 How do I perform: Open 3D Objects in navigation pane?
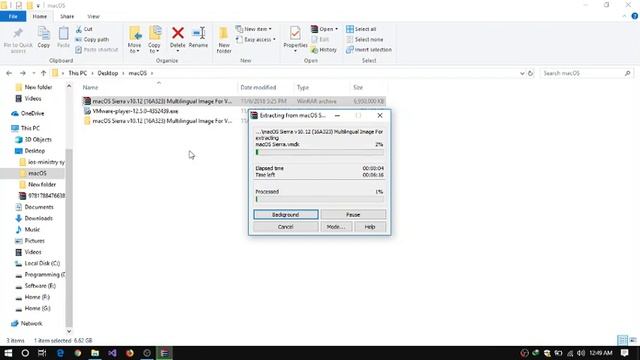pyautogui.click(x=38, y=140)
